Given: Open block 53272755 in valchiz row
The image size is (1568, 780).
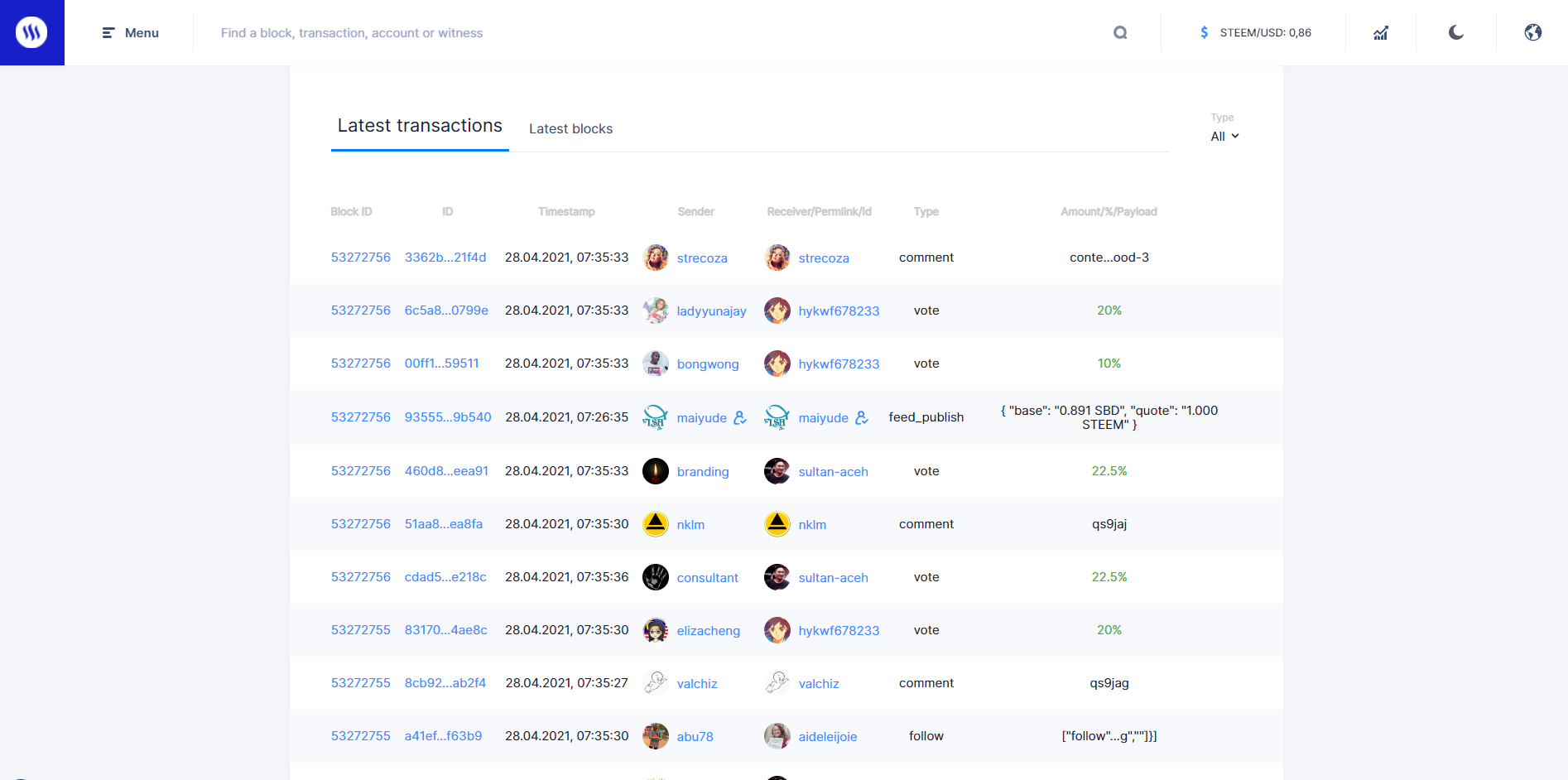Looking at the screenshot, I should point(361,683).
